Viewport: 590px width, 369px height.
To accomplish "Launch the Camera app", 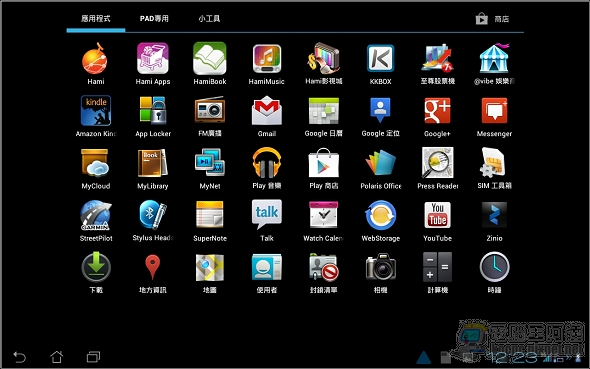I will click(x=380, y=273).
